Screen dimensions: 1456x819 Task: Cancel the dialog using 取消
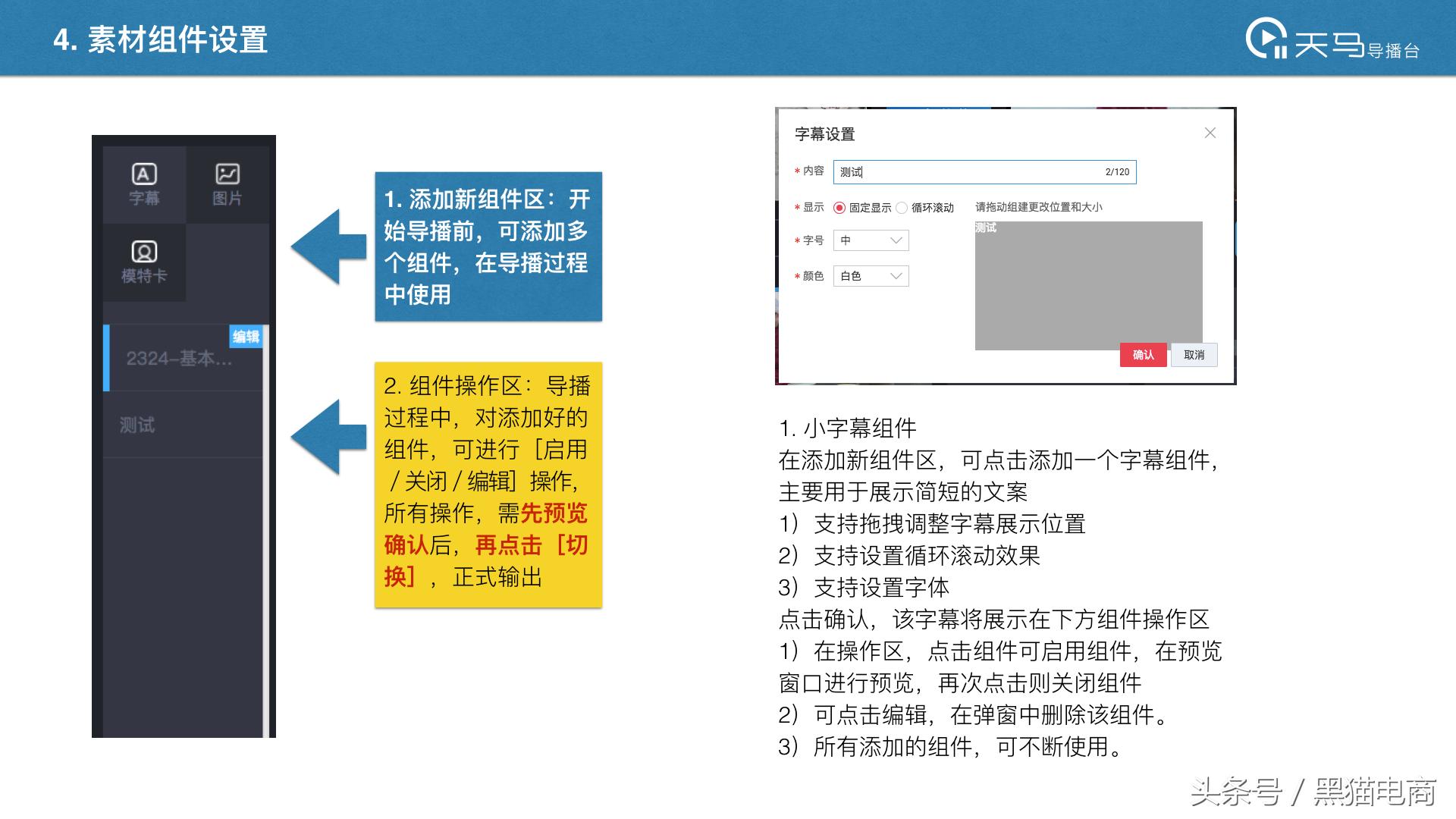point(1193,355)
